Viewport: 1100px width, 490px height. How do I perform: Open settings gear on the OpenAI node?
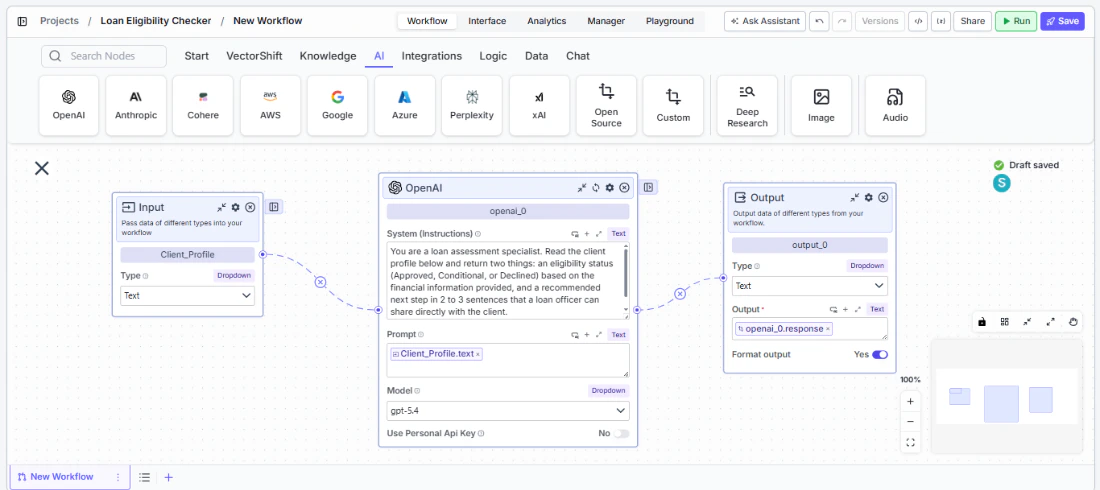610,187
